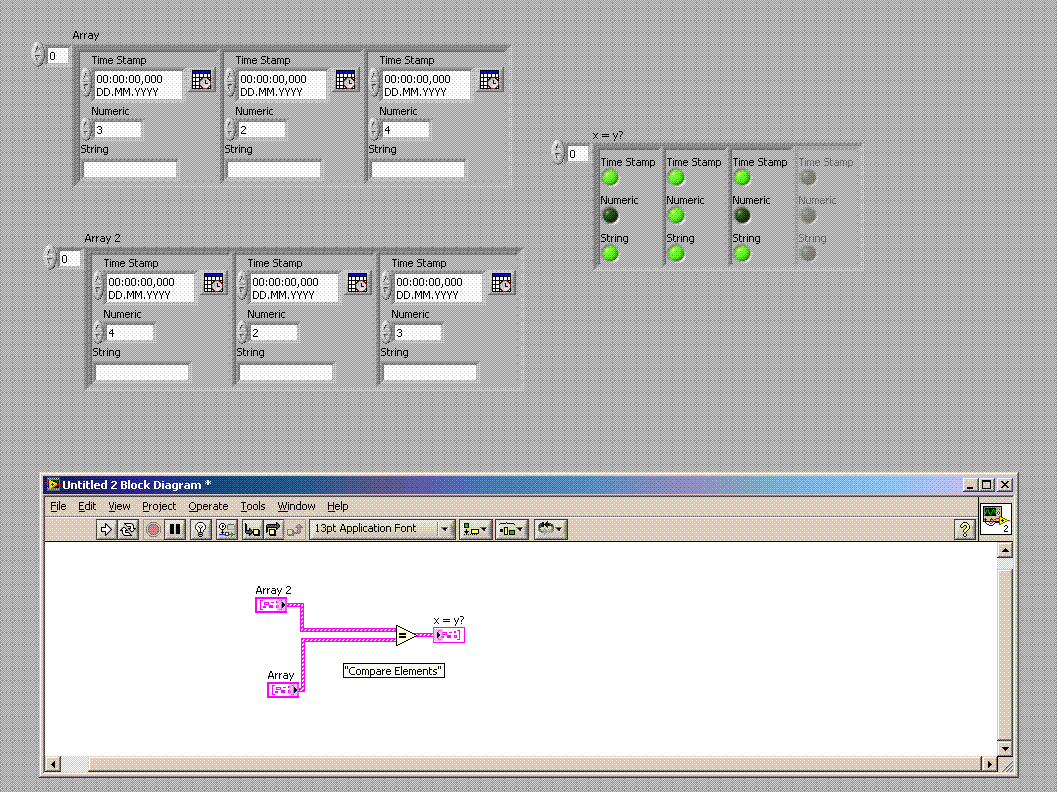Click the Array 2 terminal on diagram
The width and height of the screenshot is (1057, 792).
271,605
